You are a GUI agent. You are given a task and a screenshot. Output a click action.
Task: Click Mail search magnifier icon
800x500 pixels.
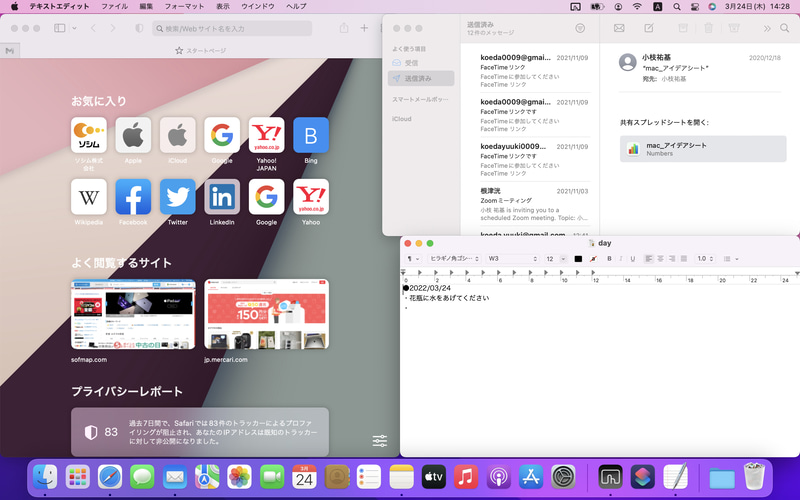pos(785,29)
